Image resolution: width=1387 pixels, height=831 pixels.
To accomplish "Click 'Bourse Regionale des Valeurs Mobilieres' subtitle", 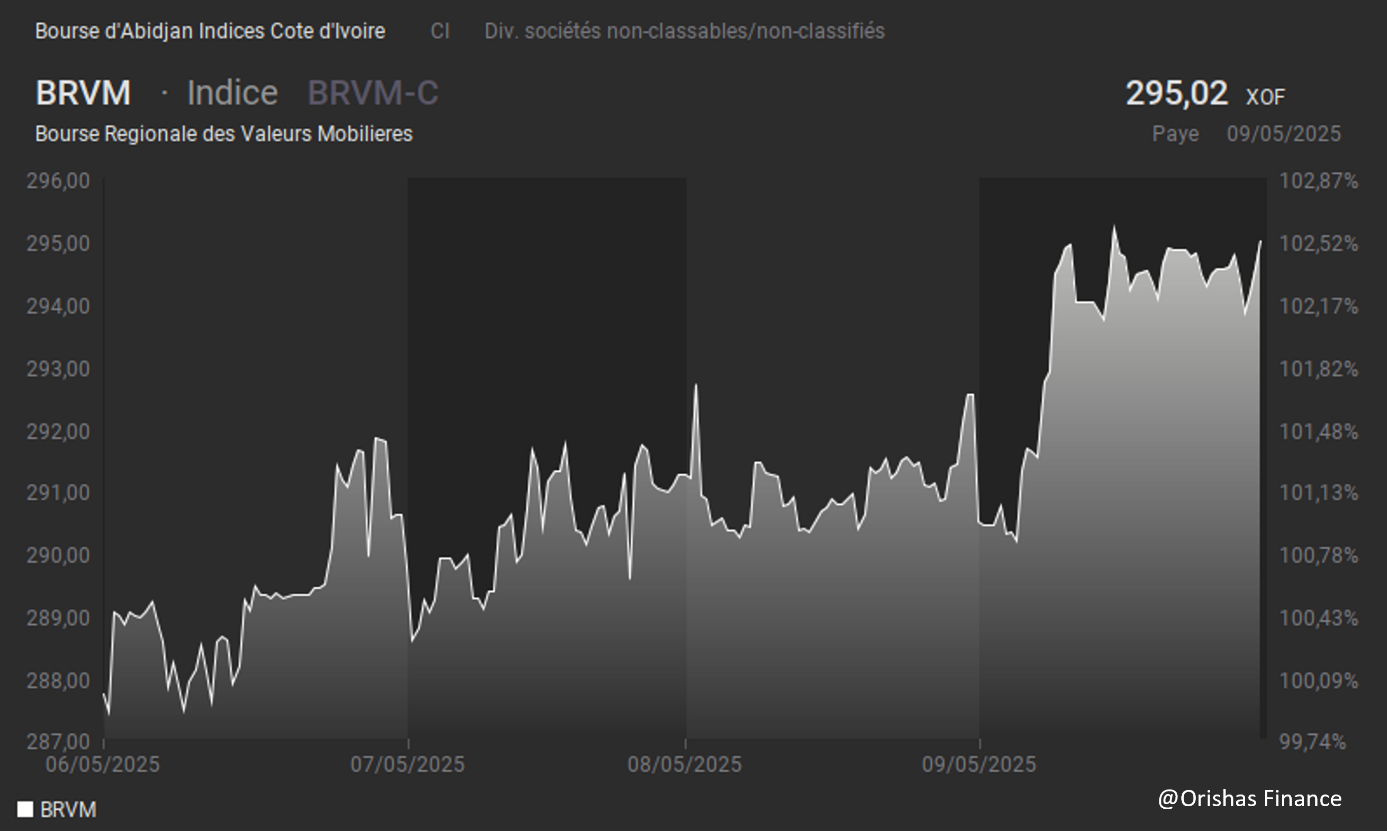I will click(224, 133).
